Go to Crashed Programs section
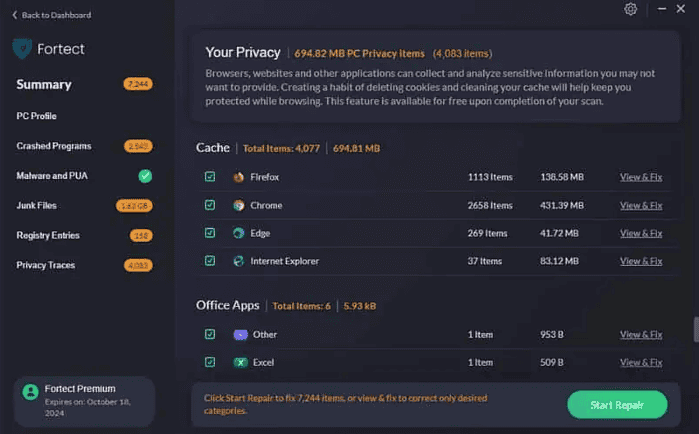This screenshot has height=434, width=699. pos(54,146)
